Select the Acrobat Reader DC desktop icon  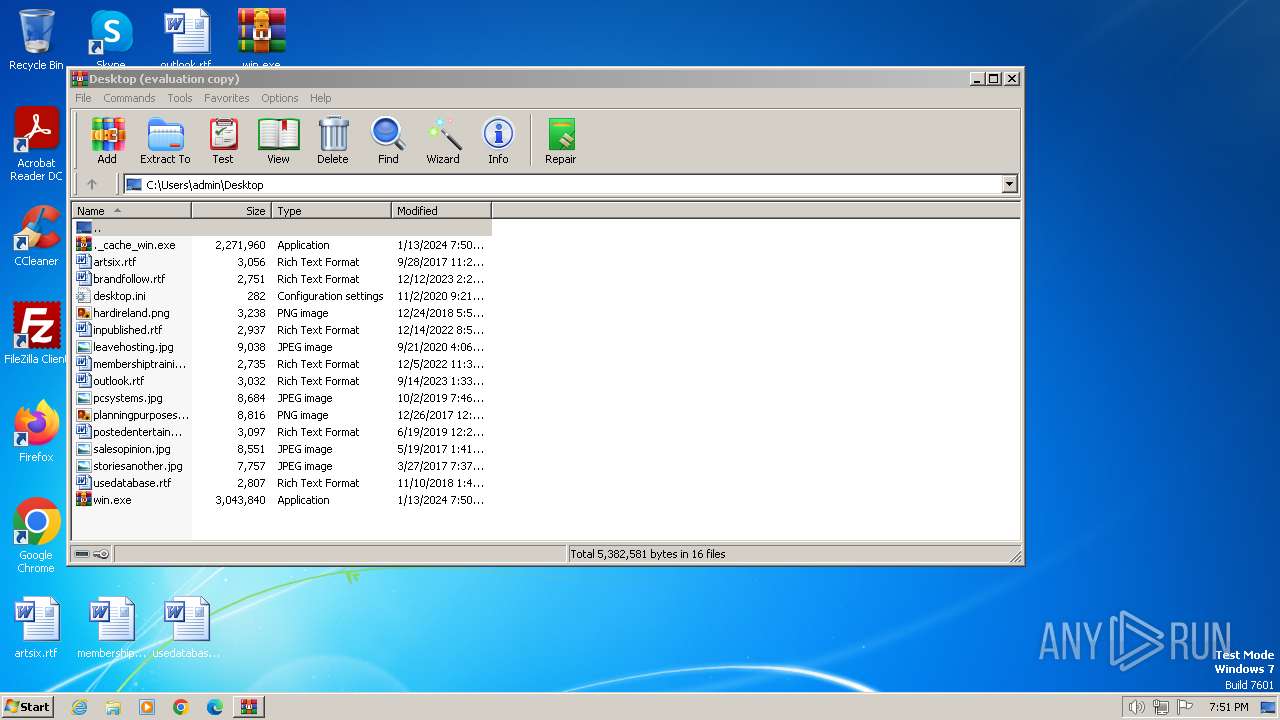(x=36, y=145)
